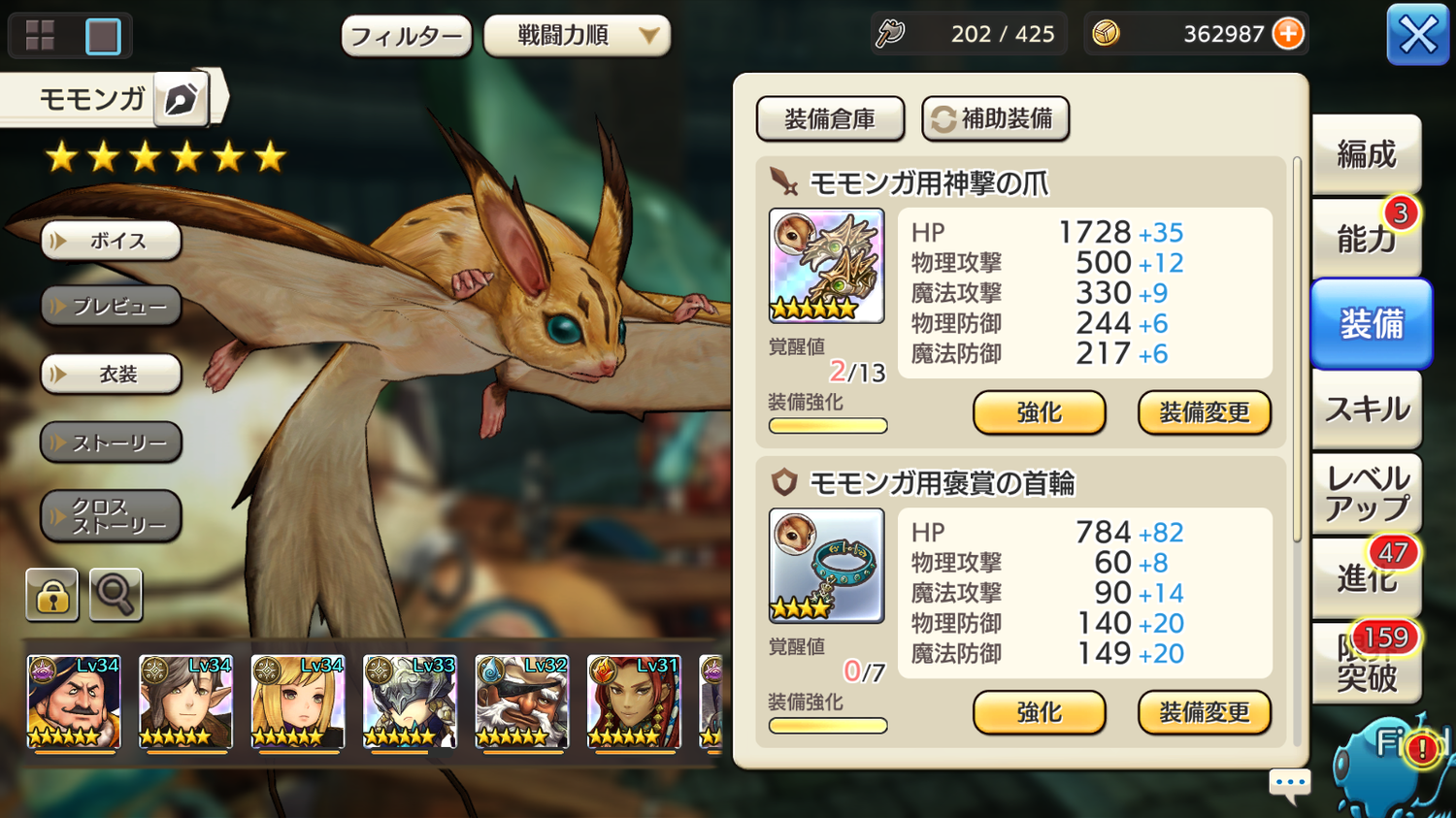Switch to the スキル tab

coord(1367,409)
